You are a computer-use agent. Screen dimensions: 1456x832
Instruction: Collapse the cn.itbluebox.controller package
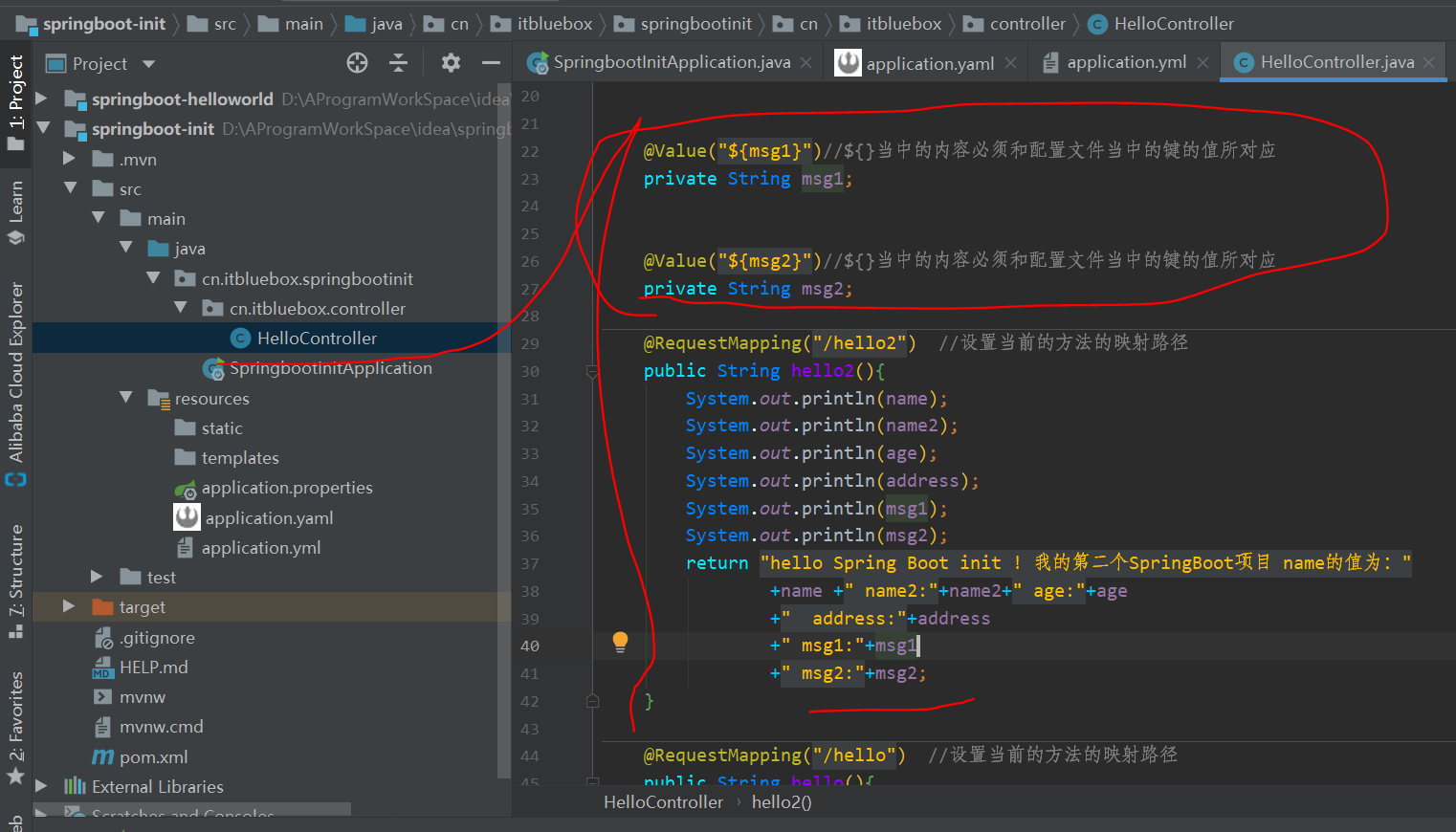pyautogui.click(x=181, y=308)
